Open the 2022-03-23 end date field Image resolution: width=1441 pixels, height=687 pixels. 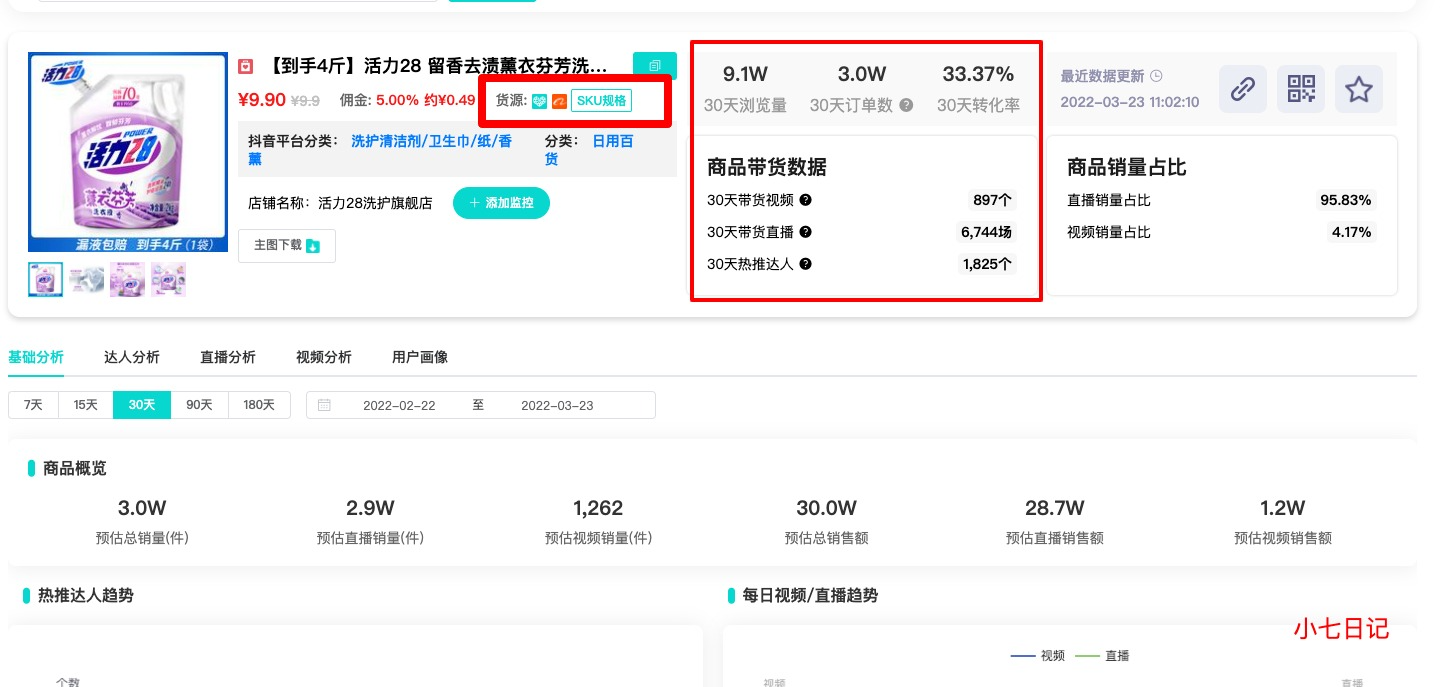click(x=555, y=404)
